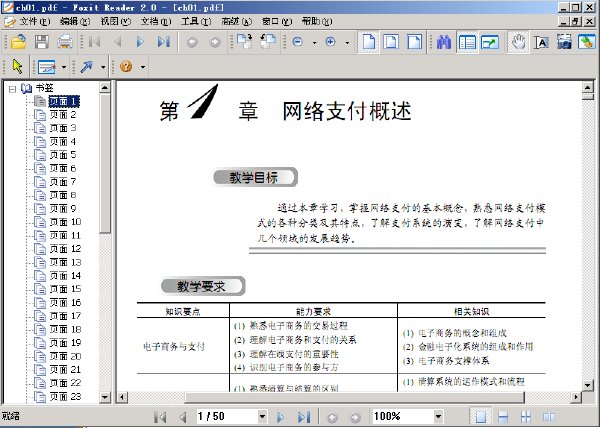The image size is (600, 428).
Task: Click the orange help icon
Action: tap(126, 67)
